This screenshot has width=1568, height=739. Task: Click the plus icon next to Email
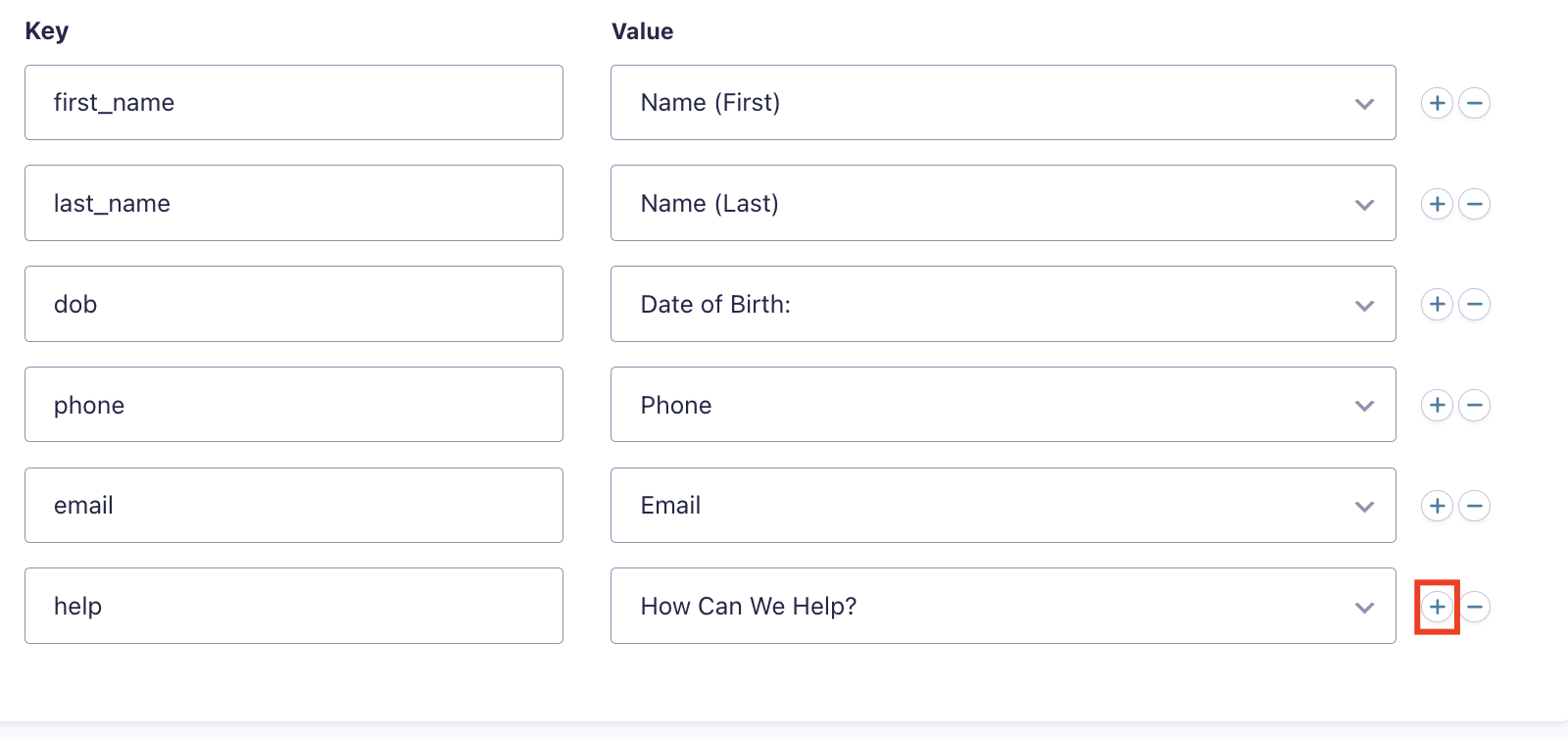point(1437,506)
